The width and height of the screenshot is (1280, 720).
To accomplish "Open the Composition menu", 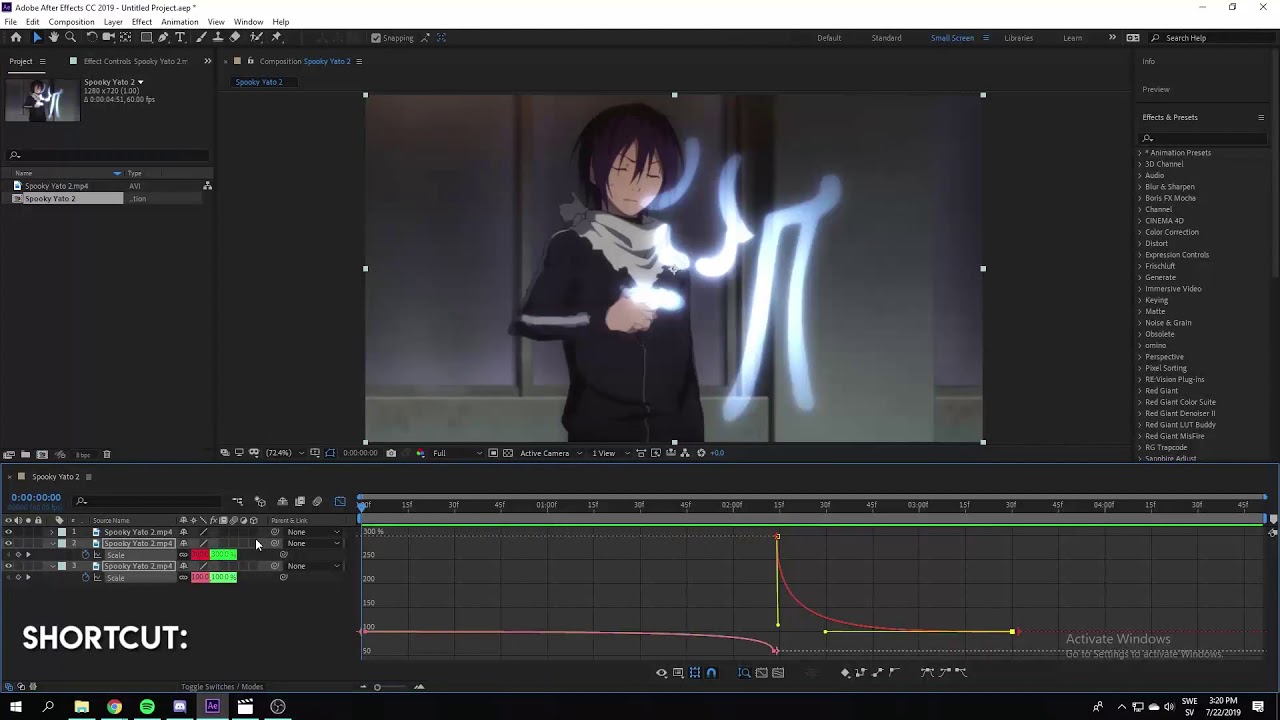I will click(71, 22).
